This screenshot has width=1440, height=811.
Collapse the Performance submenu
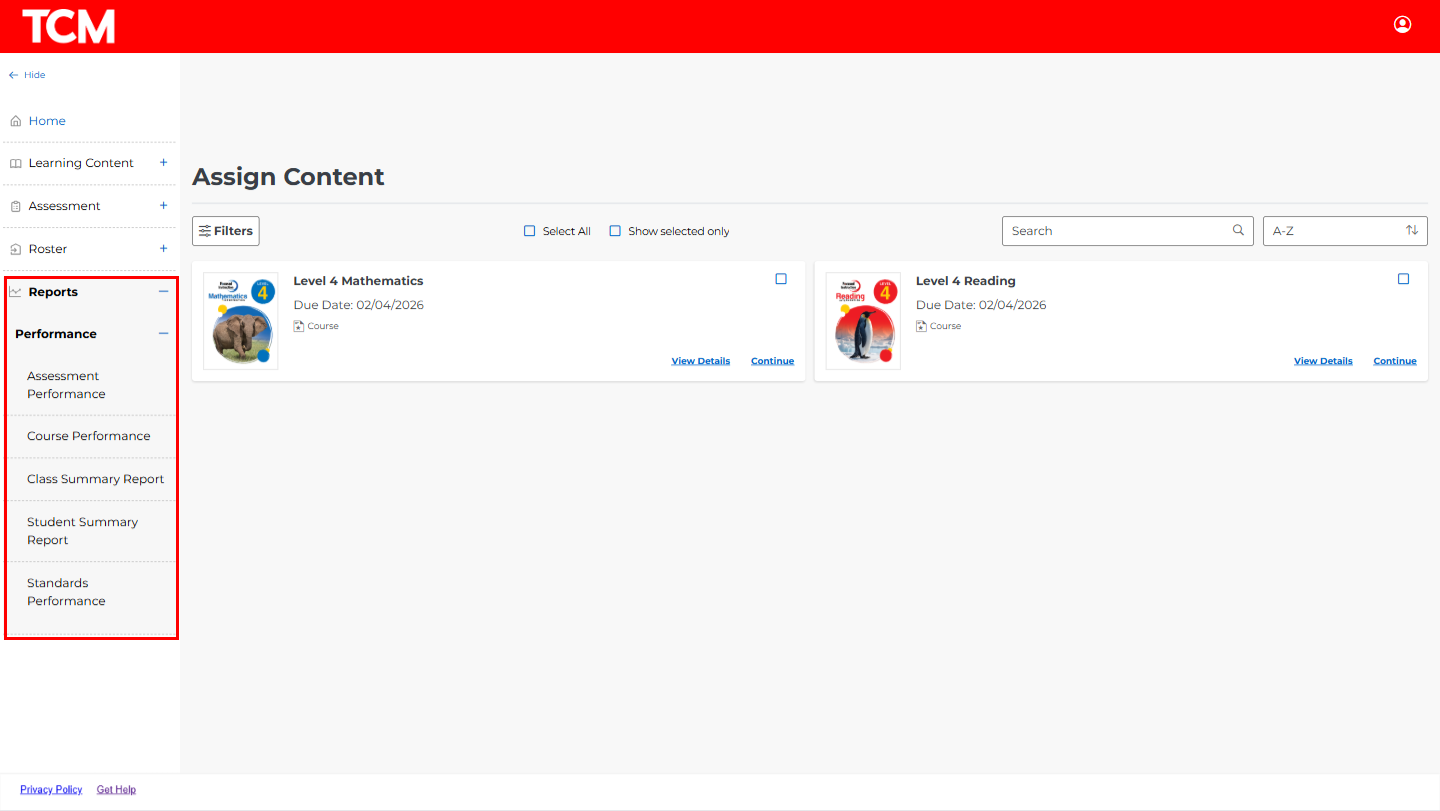click(x=164, y=334)
